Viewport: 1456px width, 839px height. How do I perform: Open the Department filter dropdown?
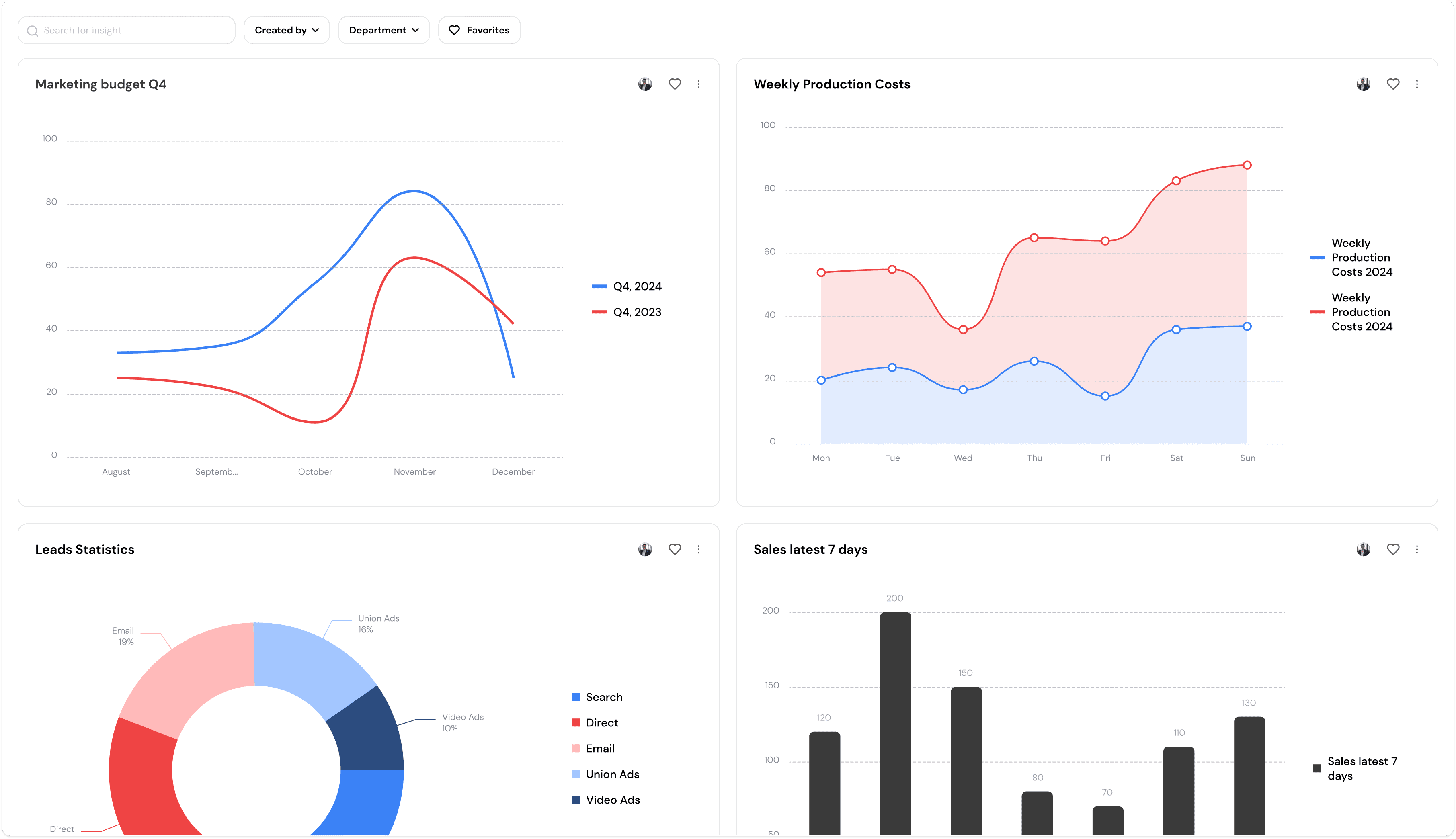click(x=383, y=30)
